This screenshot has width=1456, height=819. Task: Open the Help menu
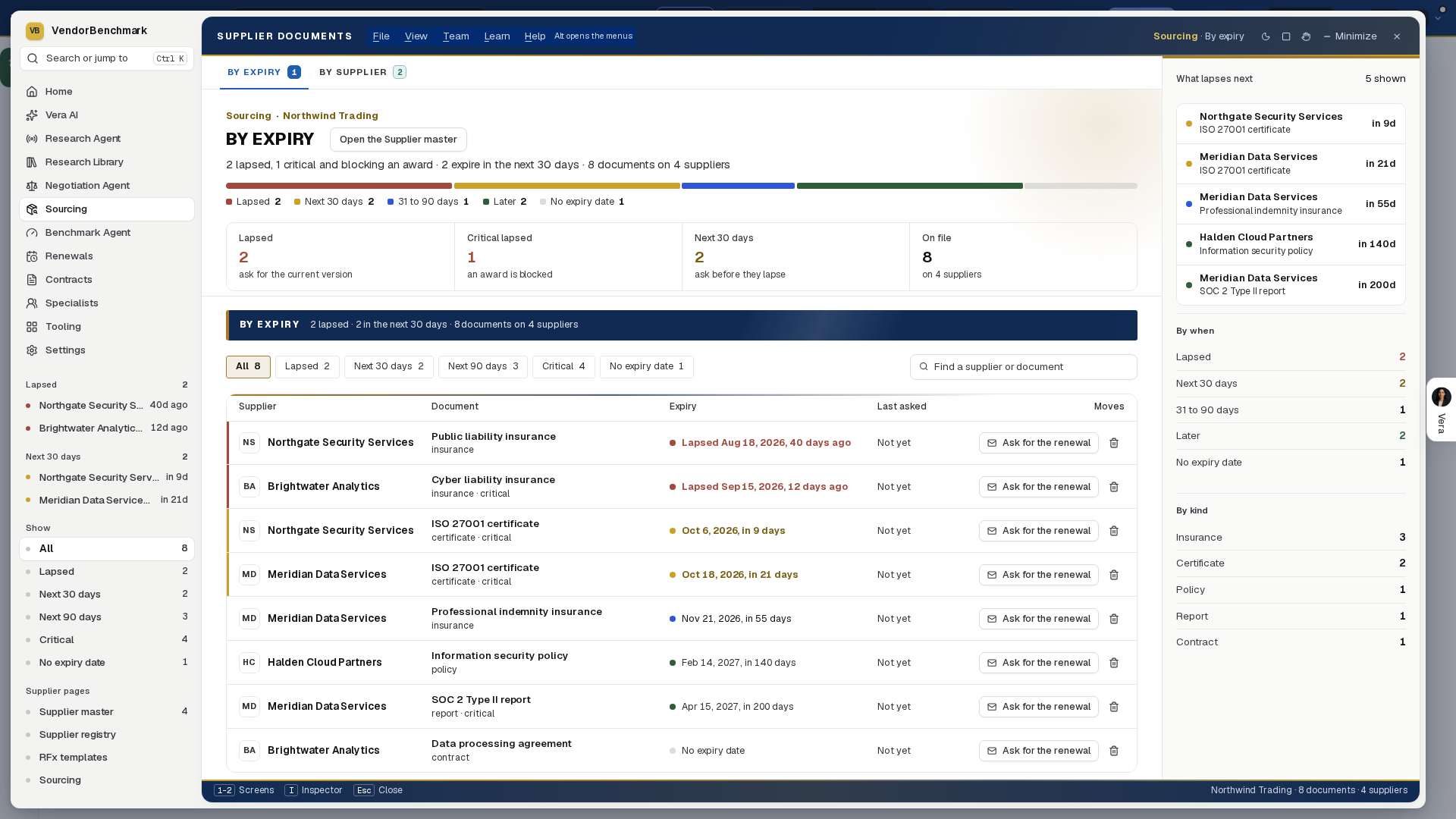pyautogui.click(x=535, y=36)
